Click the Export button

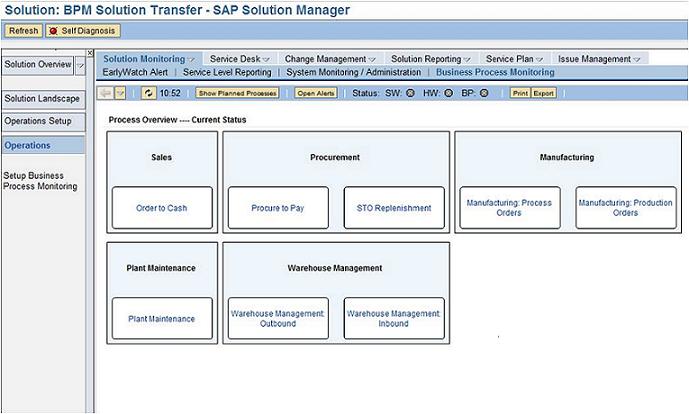pyautogui.click(x=544, y=93)
